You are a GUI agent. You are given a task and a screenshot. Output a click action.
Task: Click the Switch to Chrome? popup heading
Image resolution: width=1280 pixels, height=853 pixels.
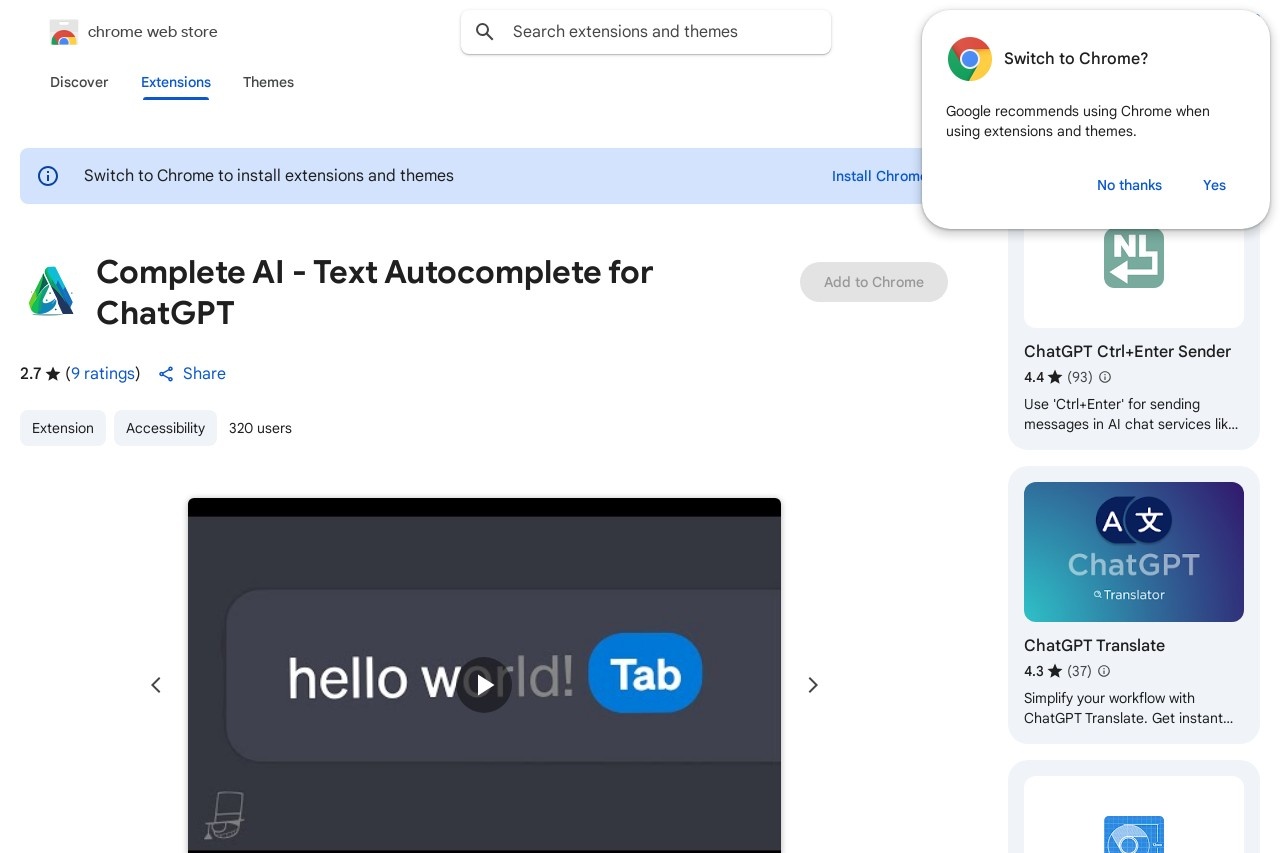(1076, 59)
